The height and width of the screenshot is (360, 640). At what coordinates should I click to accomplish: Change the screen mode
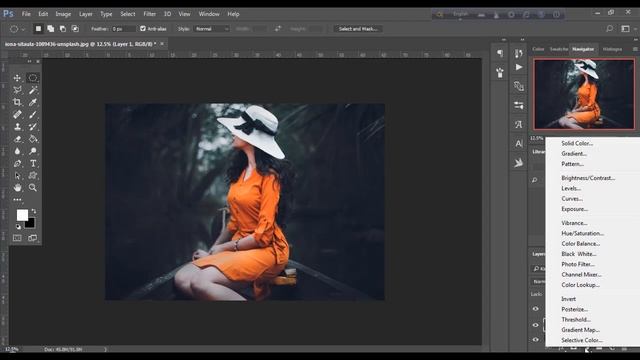pos(33,238)
